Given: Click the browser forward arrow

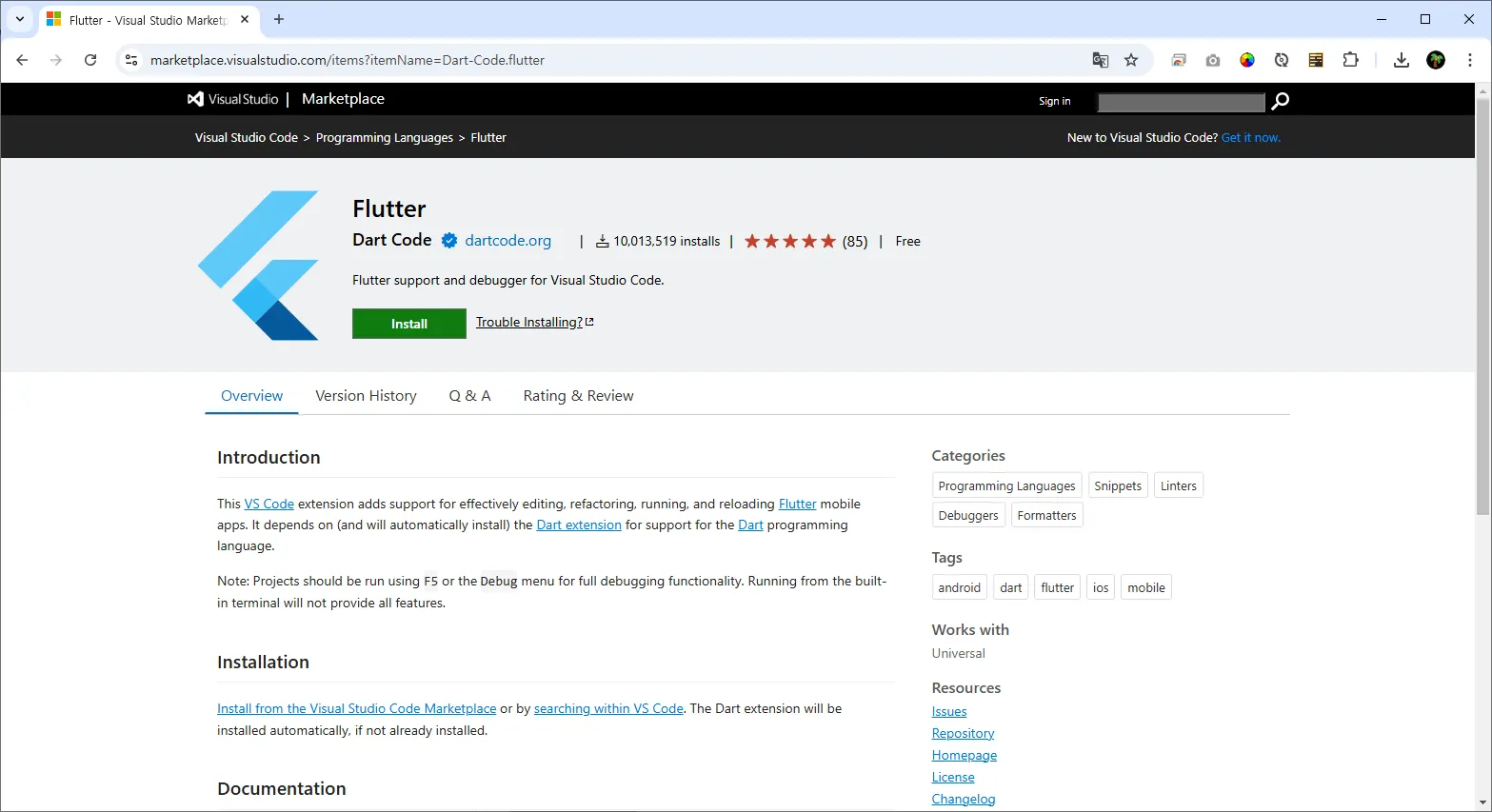Looking at the screenshot, I should [x=56, y=60].
